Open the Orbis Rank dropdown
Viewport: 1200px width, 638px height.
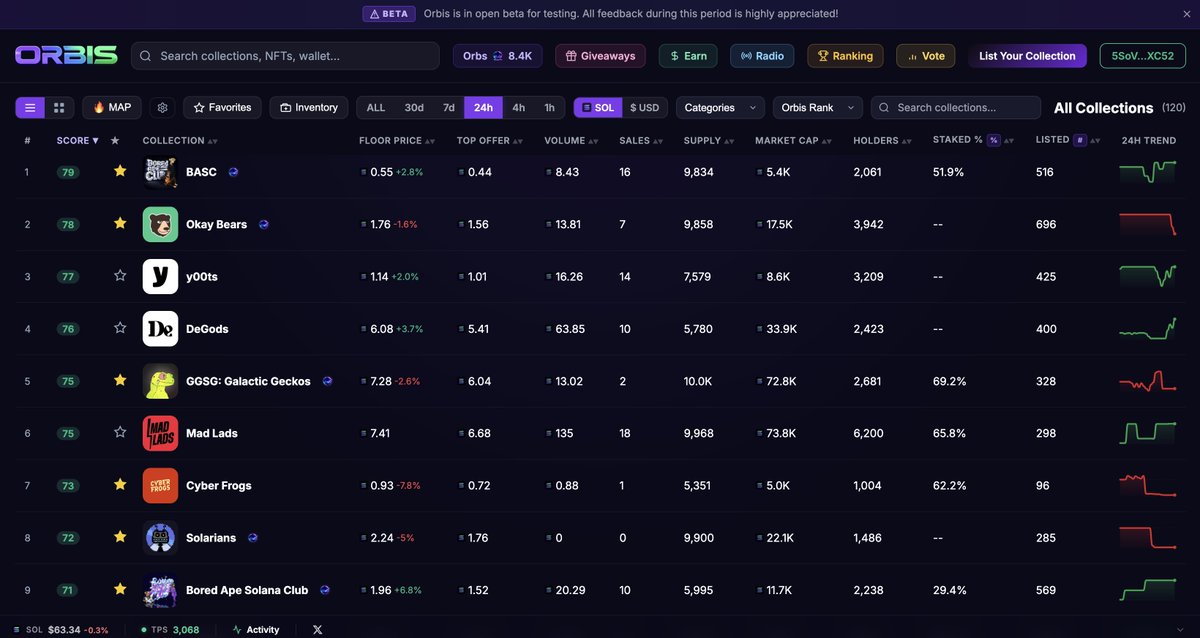[818, 107]
